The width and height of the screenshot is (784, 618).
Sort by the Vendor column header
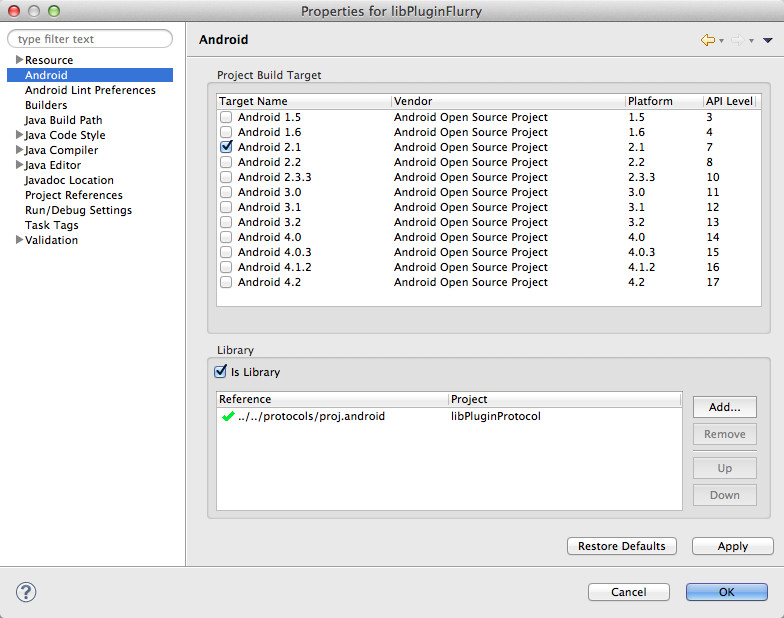[x=508, y=101]
